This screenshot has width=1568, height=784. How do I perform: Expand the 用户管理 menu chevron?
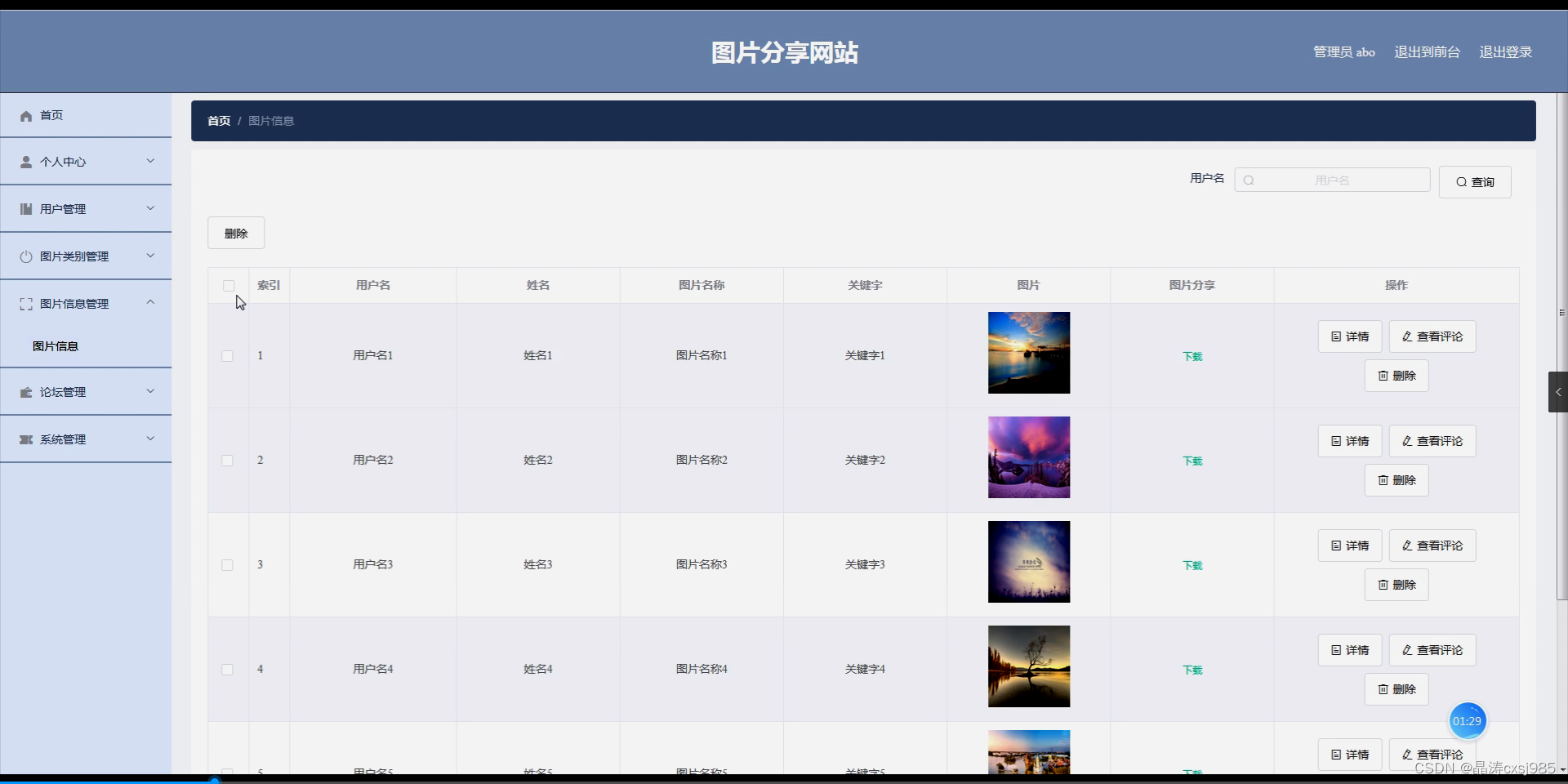tap(150, 208)
